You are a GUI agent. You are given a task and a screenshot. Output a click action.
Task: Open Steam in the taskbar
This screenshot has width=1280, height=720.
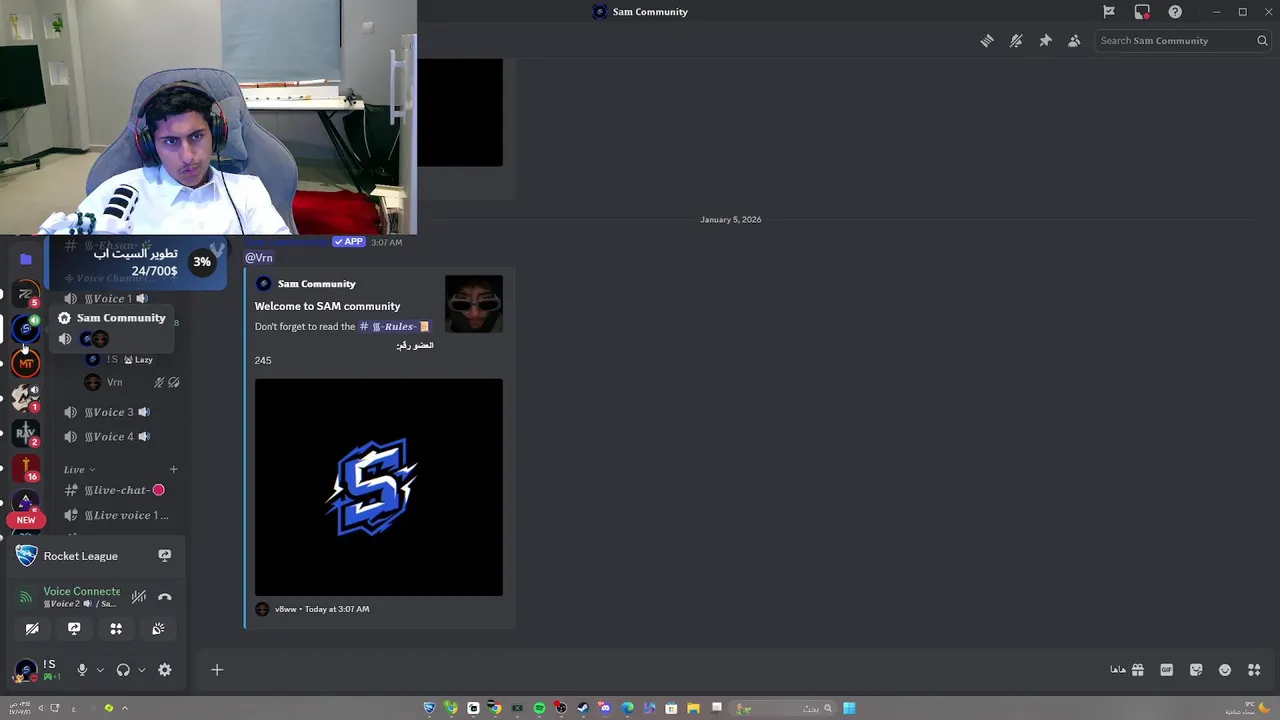point(583,708)
